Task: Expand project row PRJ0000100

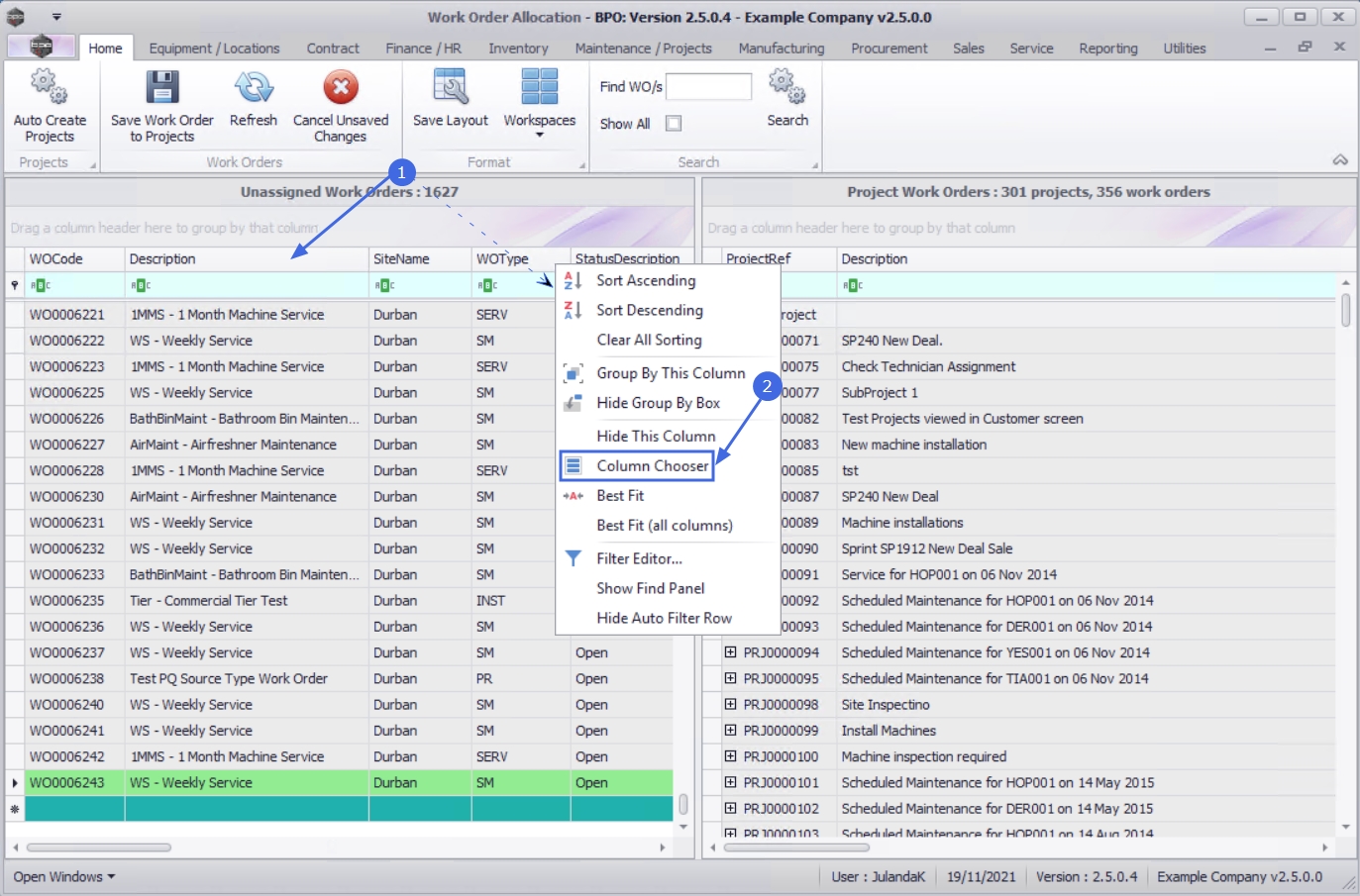Action: (730, 756)
